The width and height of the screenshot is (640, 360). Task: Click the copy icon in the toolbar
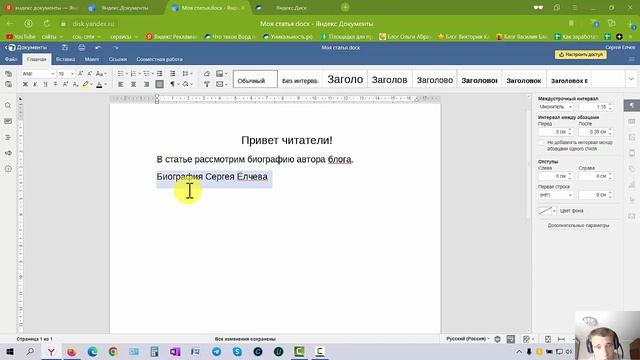pos(8,73)
